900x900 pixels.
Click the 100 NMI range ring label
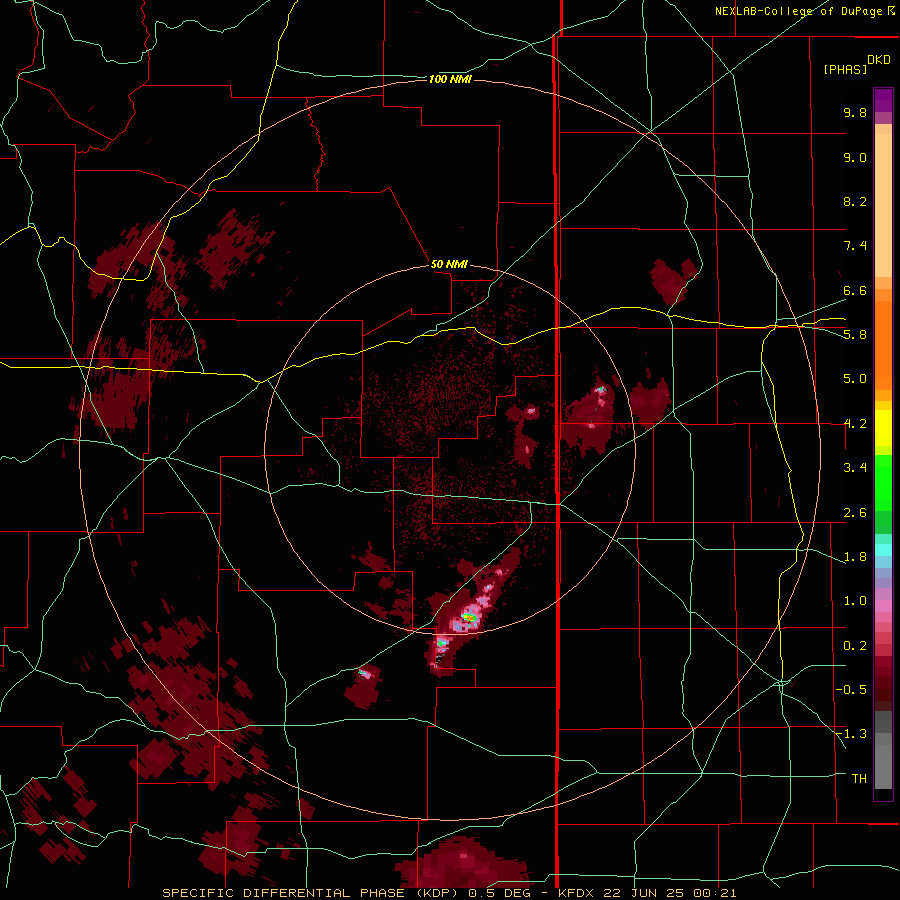coord(450,79)
